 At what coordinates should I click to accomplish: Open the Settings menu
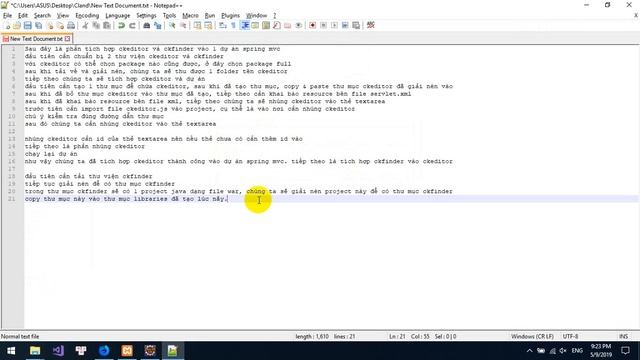[x=146, y=16]
